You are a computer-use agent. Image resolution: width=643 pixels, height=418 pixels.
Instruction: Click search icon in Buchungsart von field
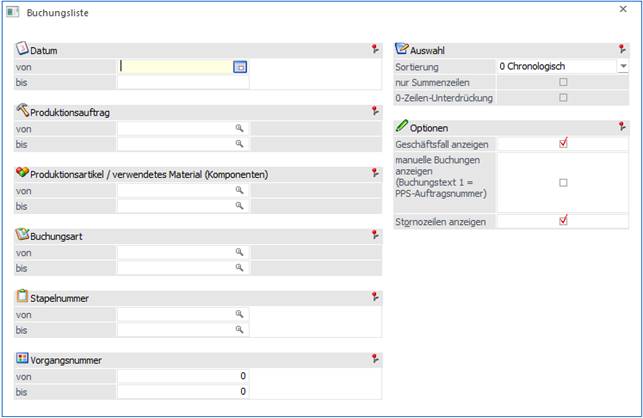(240, 253)
